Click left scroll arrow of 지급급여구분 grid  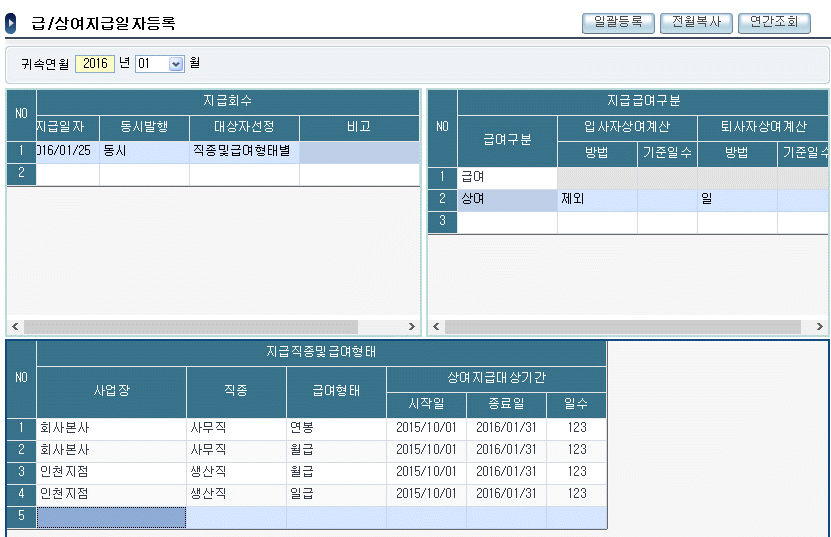(435, 327)
